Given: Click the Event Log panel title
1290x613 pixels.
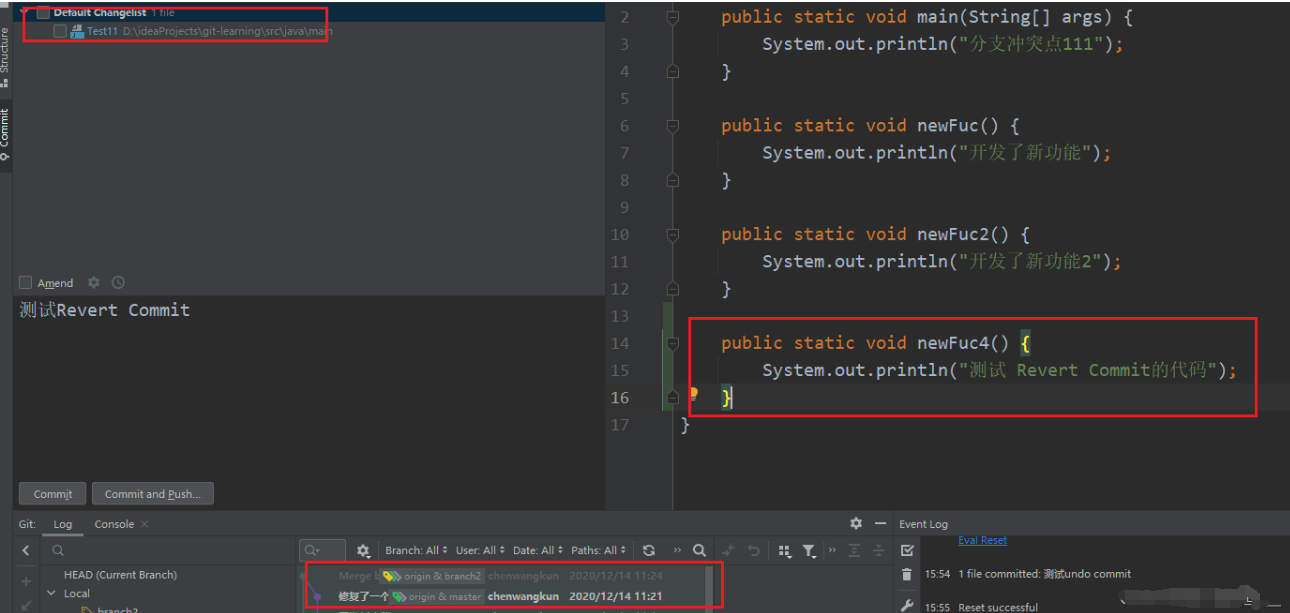Looking at the screenshot, I should pyautogui.click(x=923, y=524).
